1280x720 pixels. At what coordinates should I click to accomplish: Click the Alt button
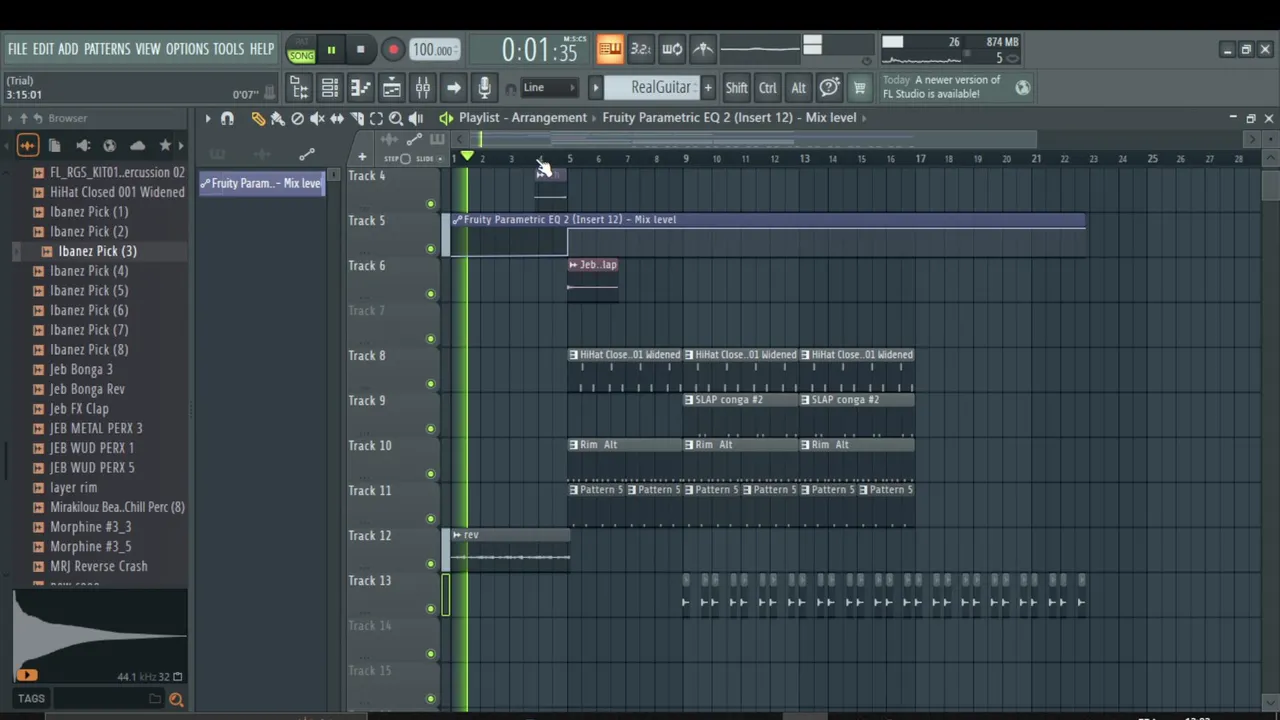pyautogui.click(x=798, y=88)
